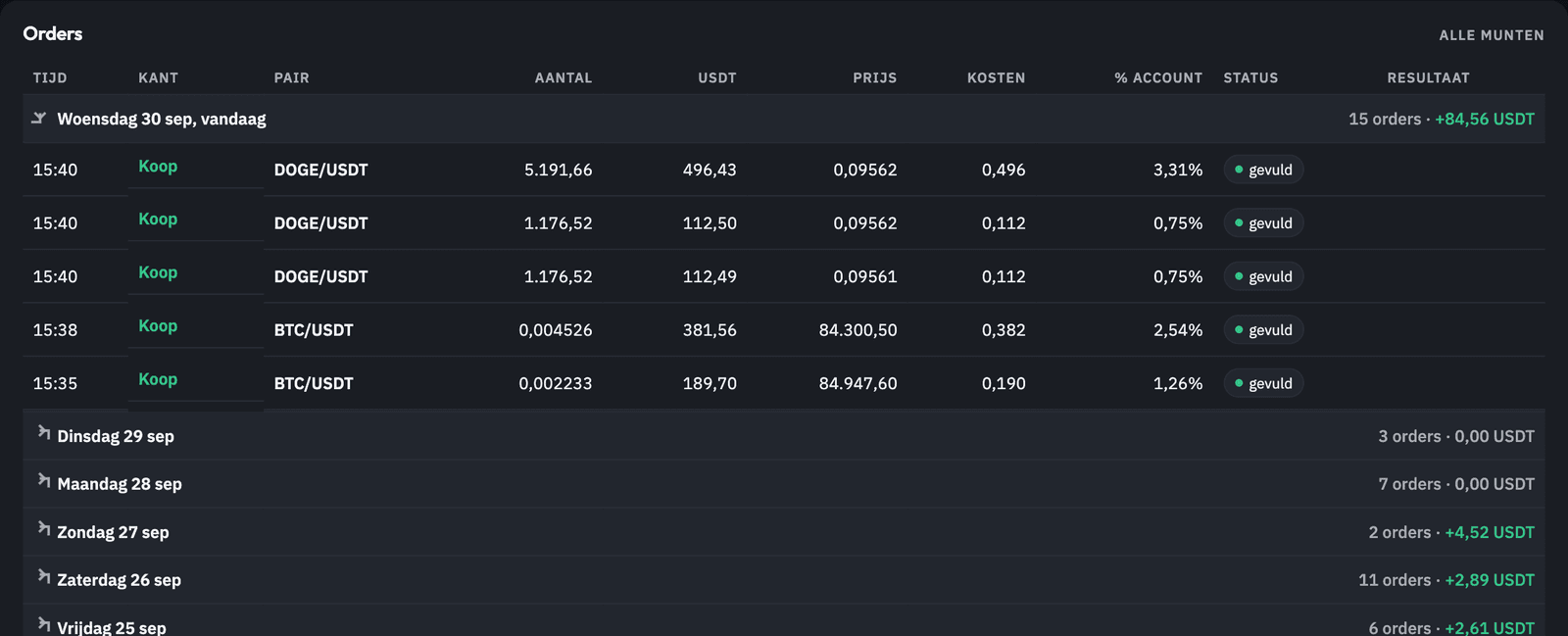Click the gevuld status of the 112,50 USDT order
The width and height of the screenshot is (1568, 636).
tap(1263, 223)
